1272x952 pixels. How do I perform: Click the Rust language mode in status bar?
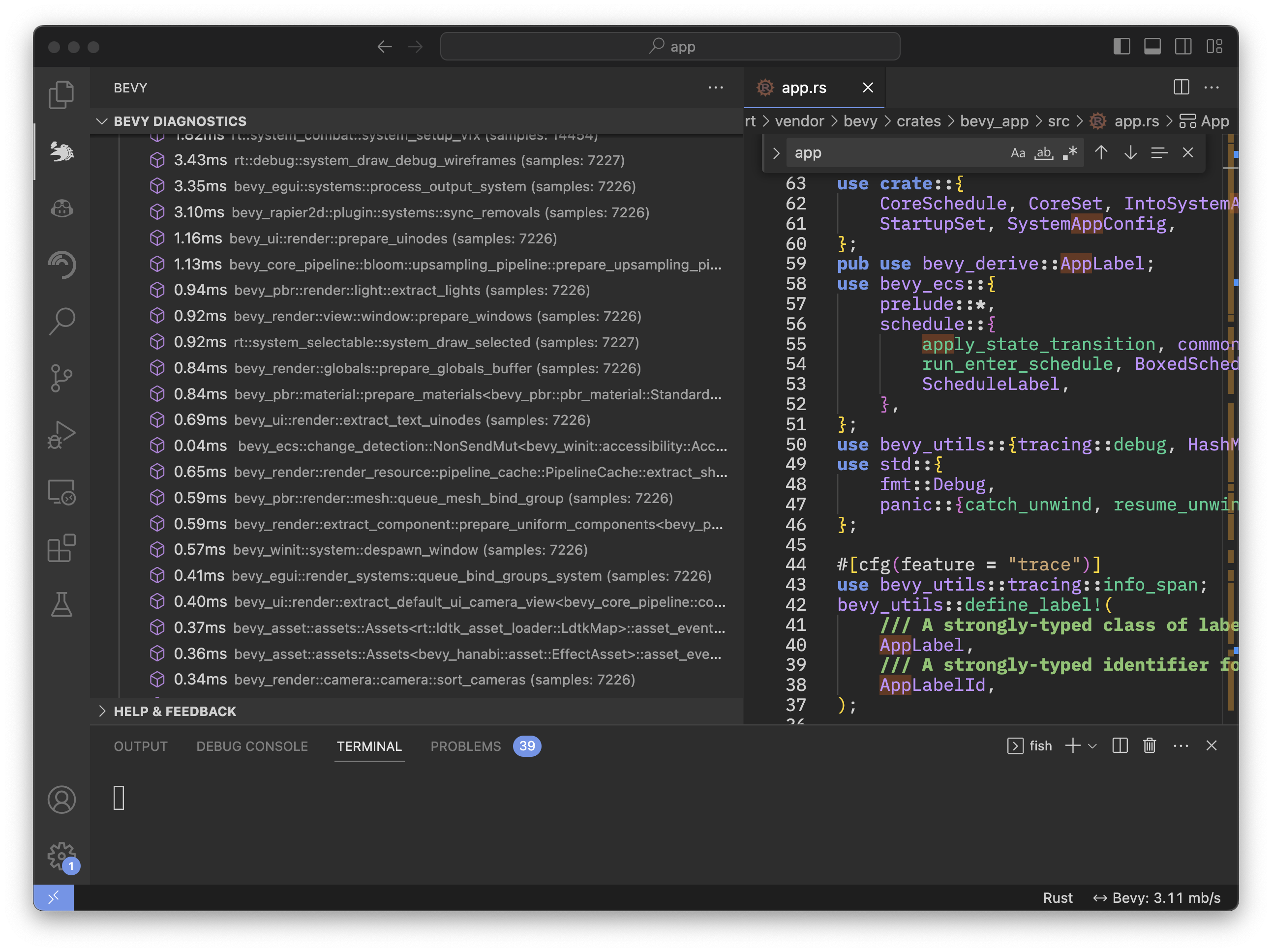tap(1057, 897)
